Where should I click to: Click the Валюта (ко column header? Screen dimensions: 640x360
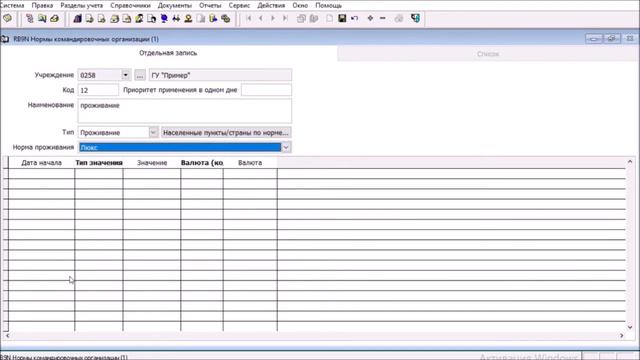202,162
